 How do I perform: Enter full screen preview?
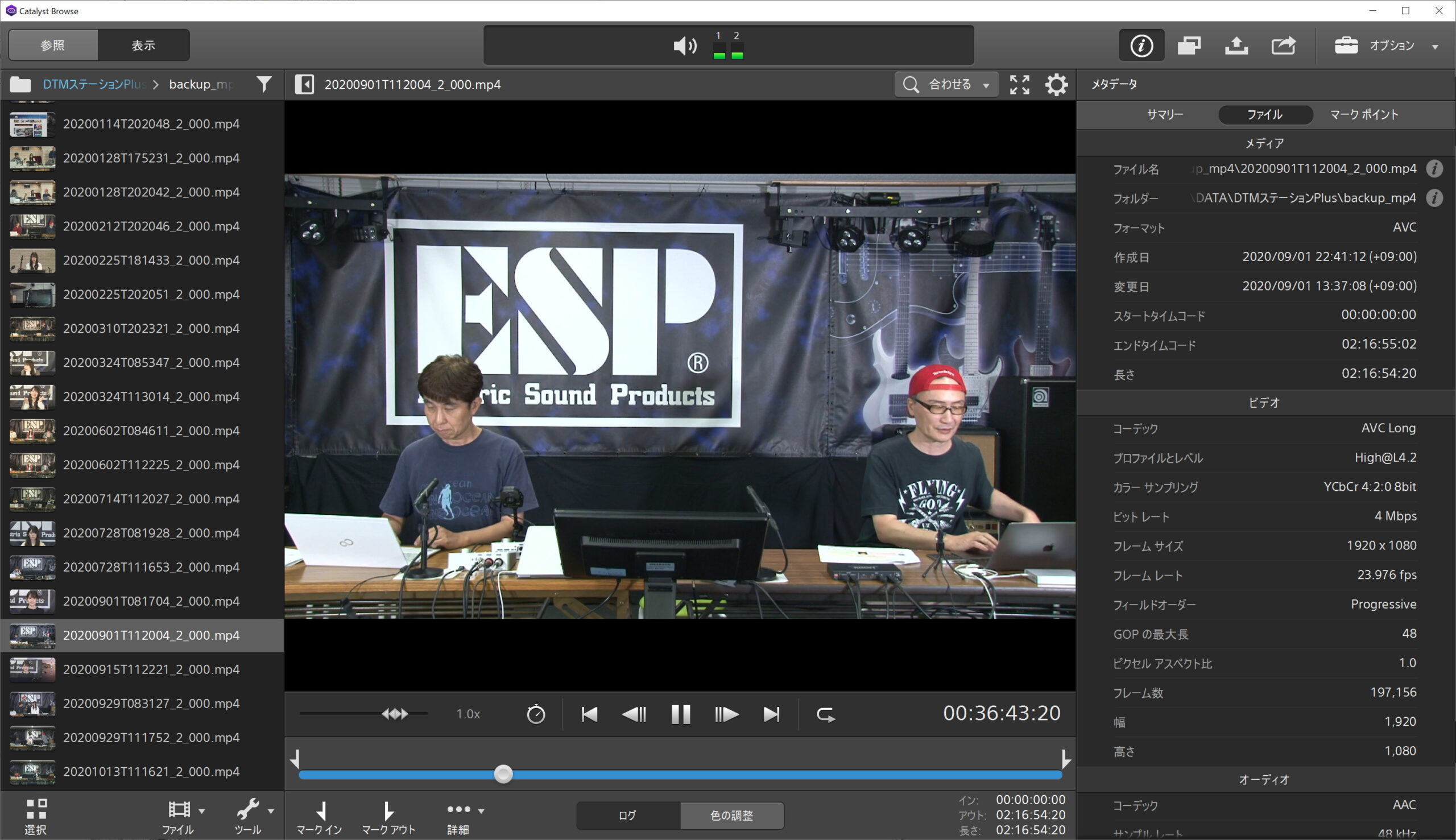[1019, 84]
